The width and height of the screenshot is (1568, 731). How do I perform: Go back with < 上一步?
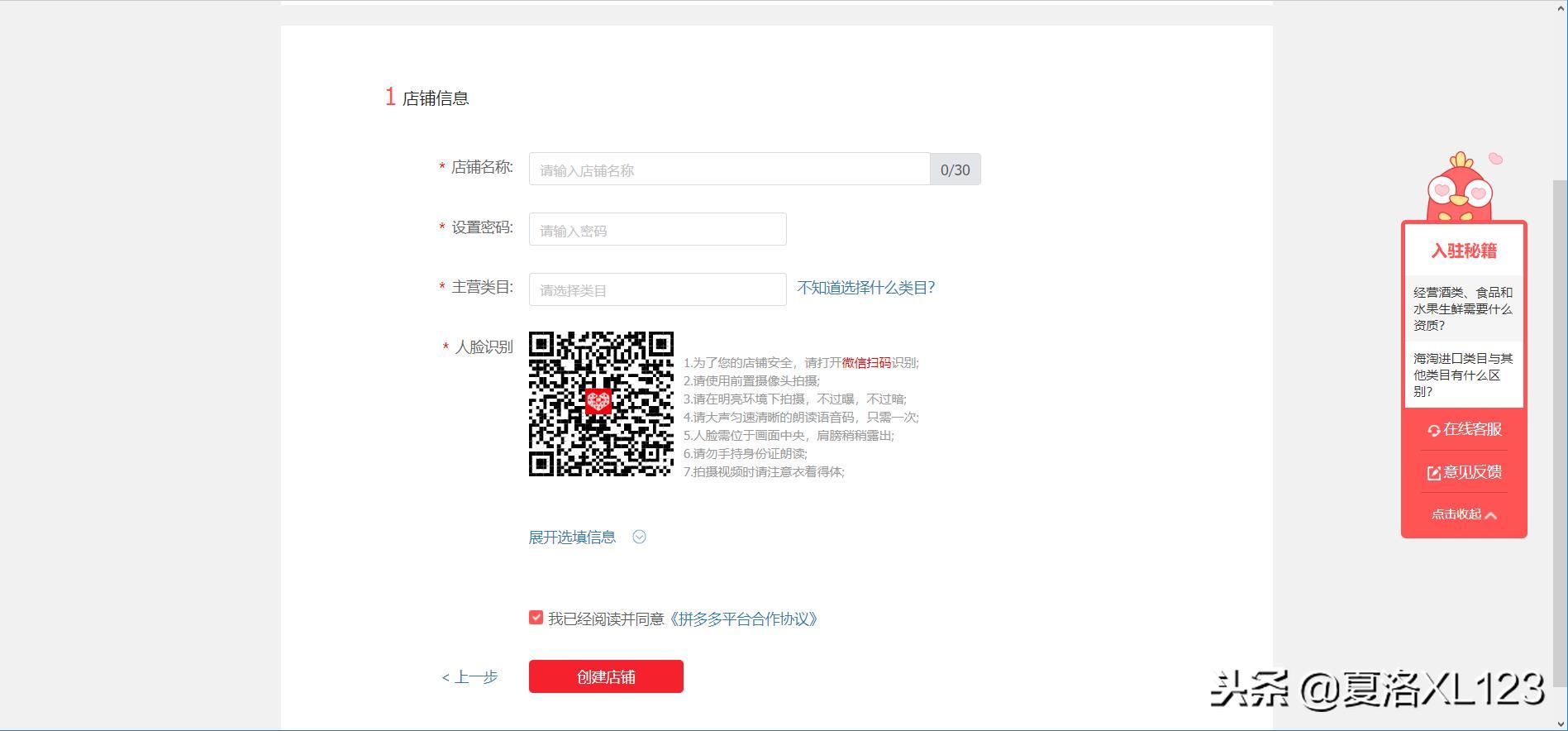click(x=469, y=677)
